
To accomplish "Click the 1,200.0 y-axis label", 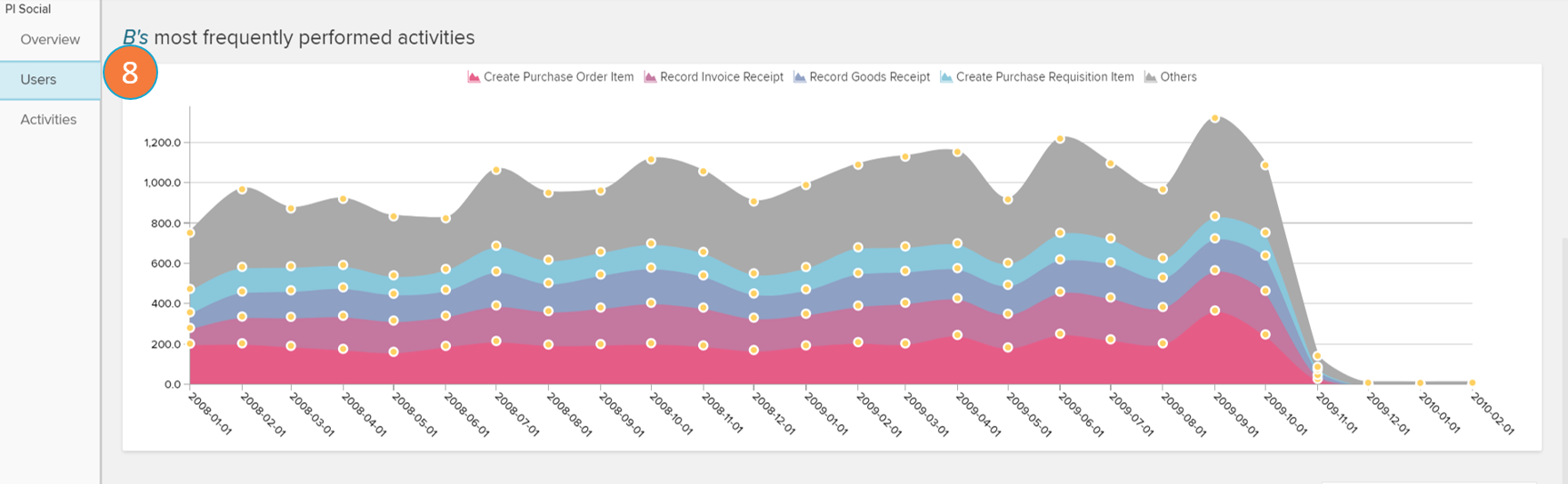I will coord(163,143).
